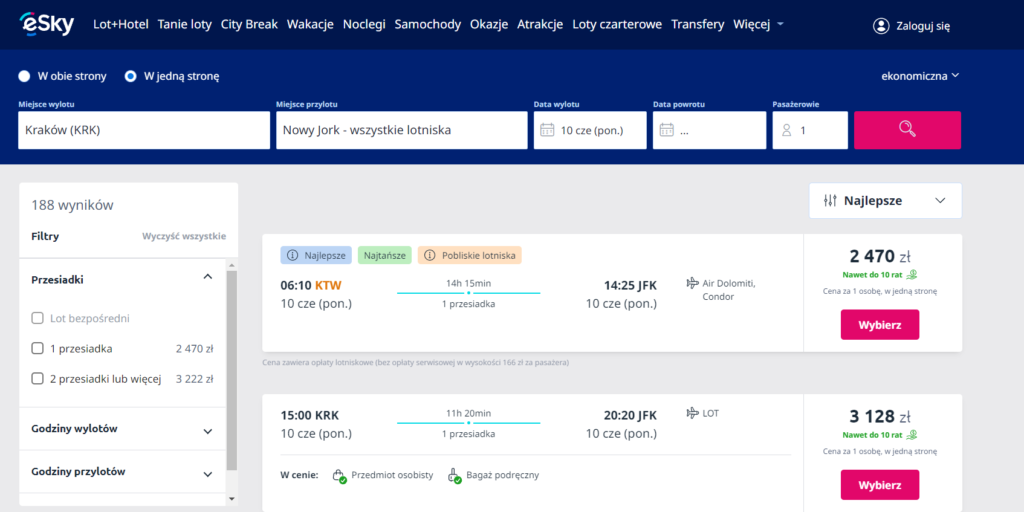The image size is (1024, 512).
Task: Open the City Break menu item
Action: [x=249, y=25]
